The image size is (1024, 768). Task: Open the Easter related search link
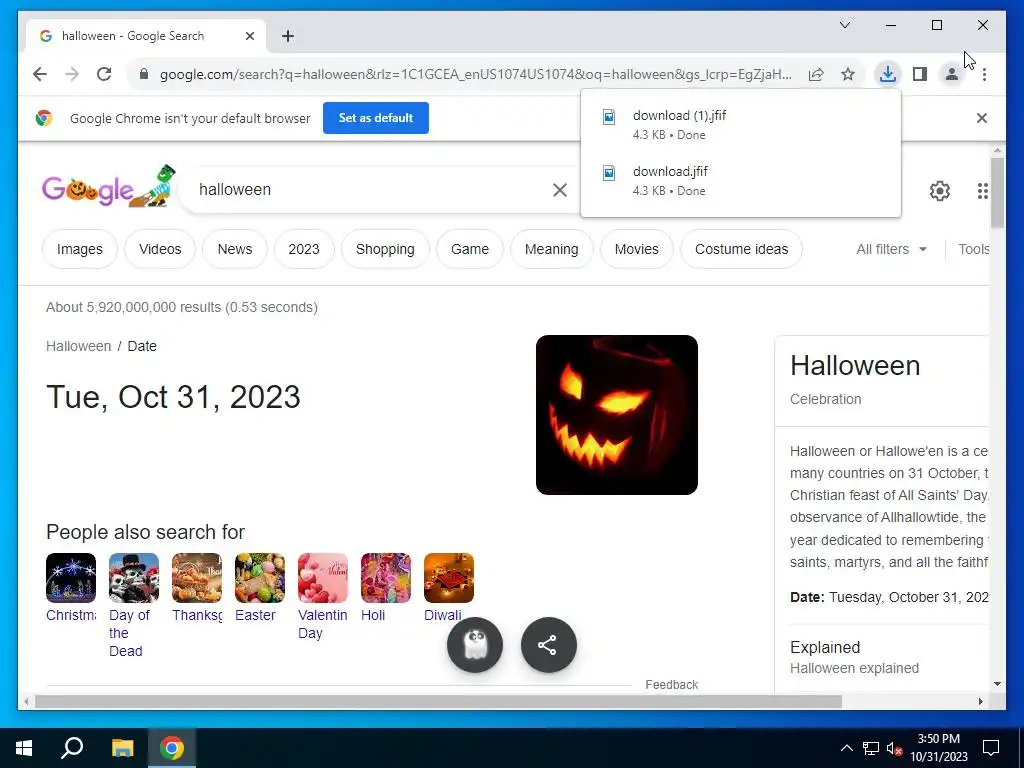(x=255, y=615)
